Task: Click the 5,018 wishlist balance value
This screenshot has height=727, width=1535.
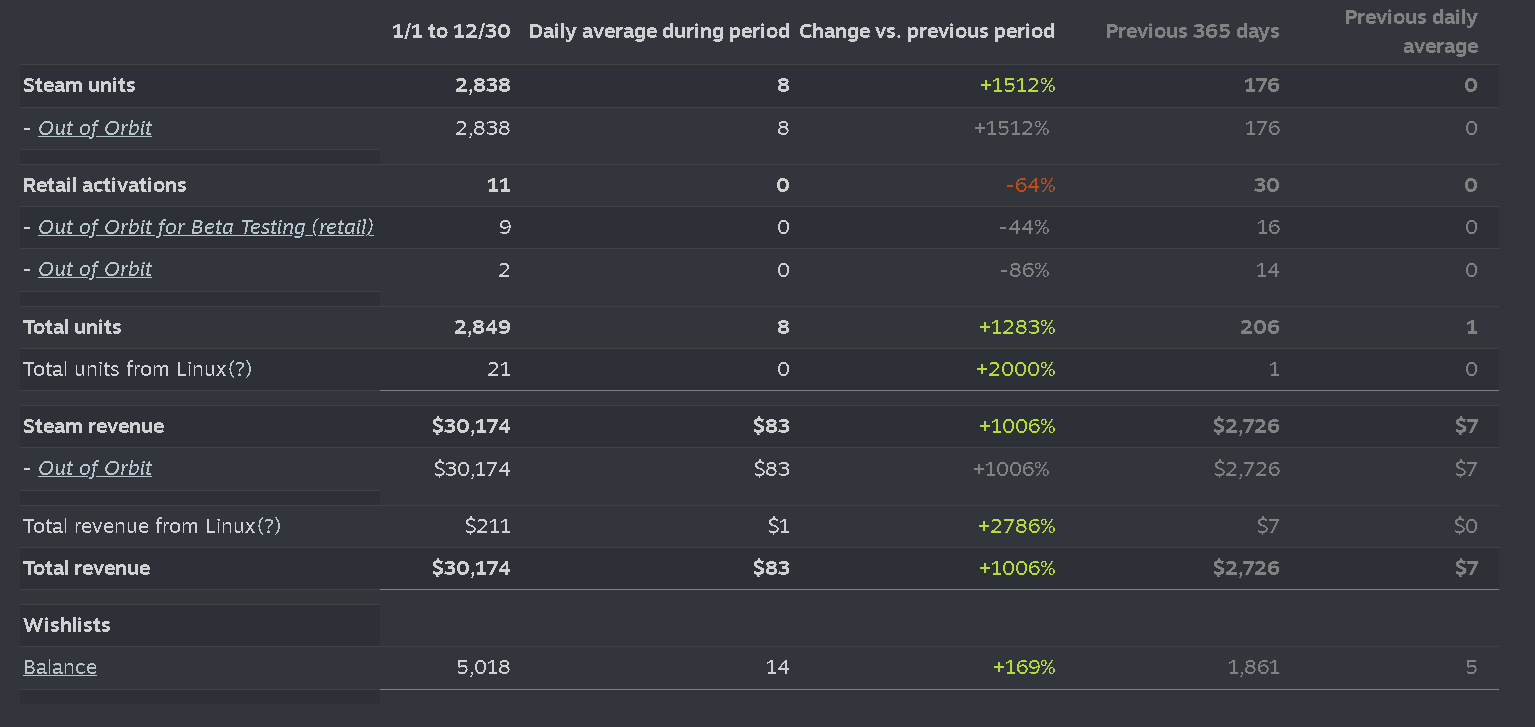Action: [483, 667]
